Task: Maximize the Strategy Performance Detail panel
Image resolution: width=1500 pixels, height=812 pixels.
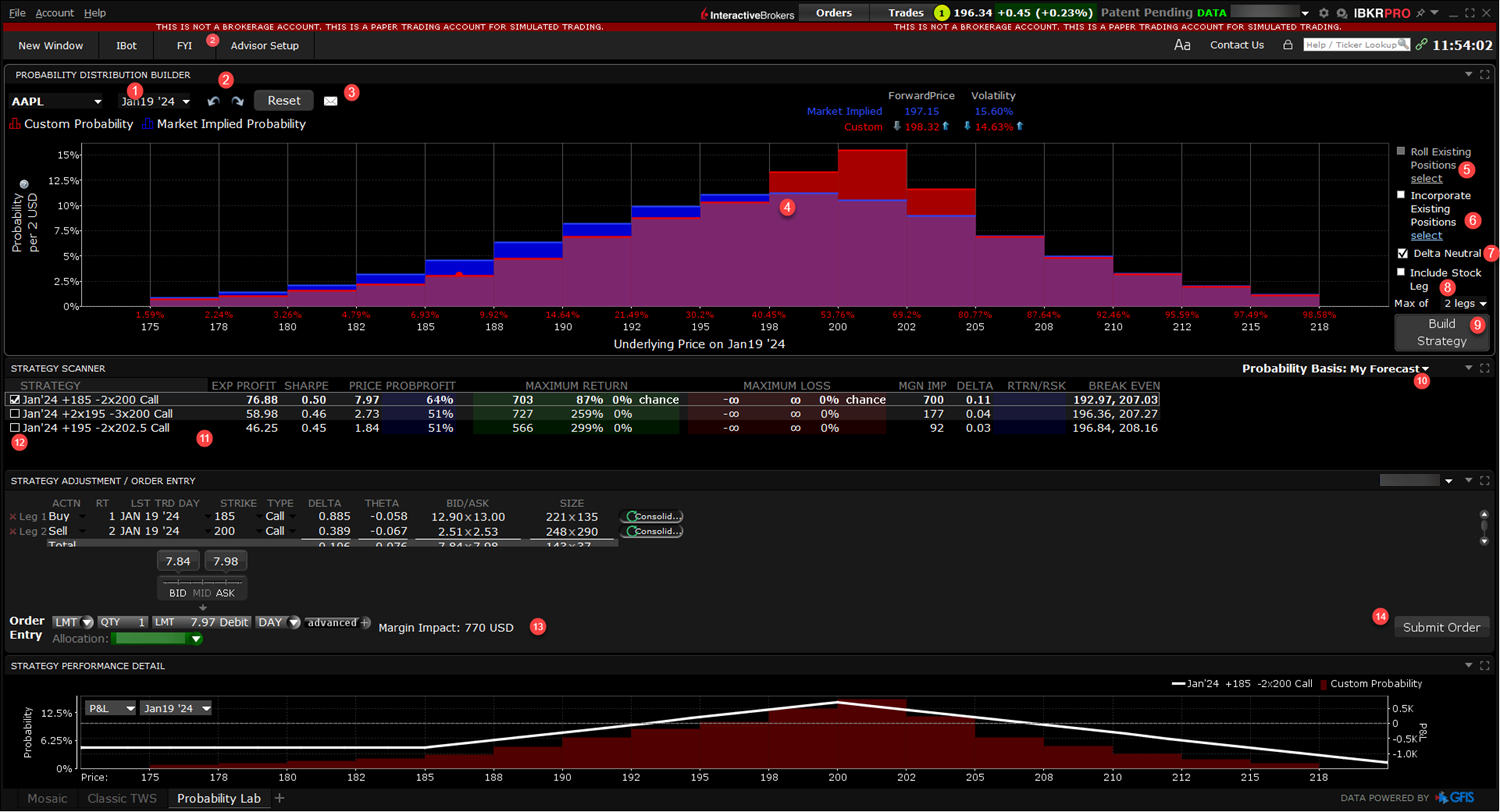Action: 1484,665
